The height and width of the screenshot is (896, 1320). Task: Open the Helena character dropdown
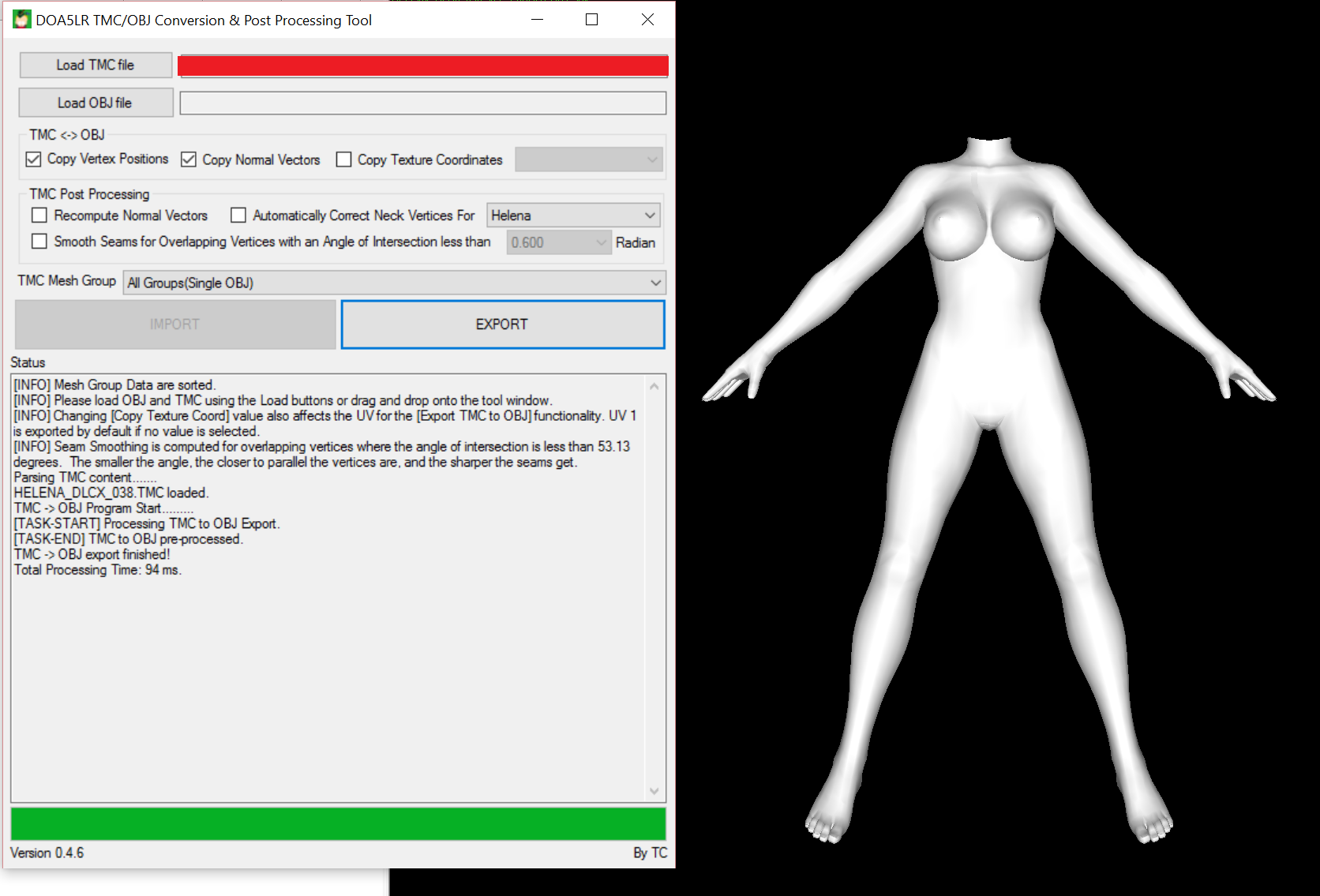(x=573, y=216)
